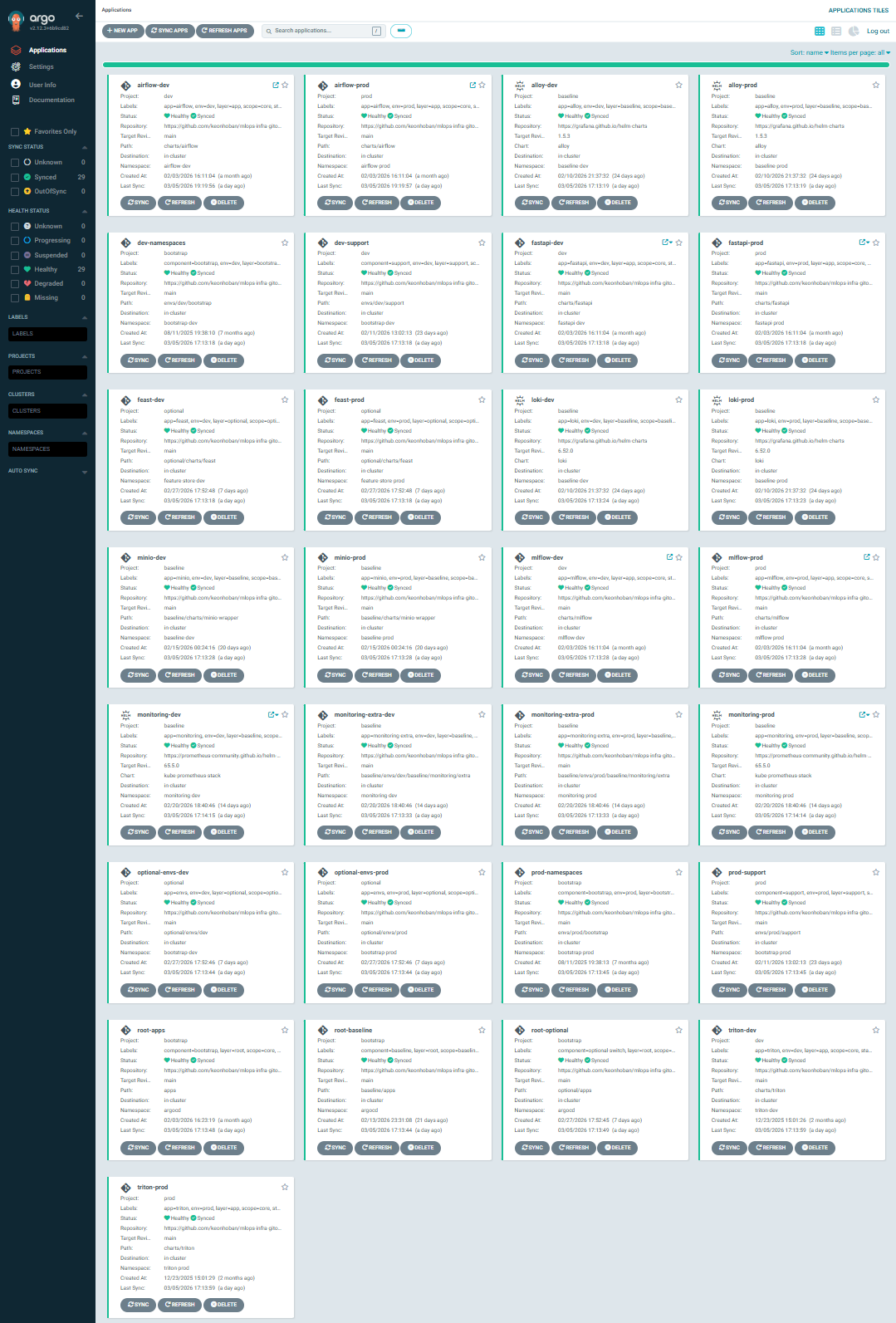
Task: Star the triton-prod application
Action: pyautogui.click(x=285, y=1188)
